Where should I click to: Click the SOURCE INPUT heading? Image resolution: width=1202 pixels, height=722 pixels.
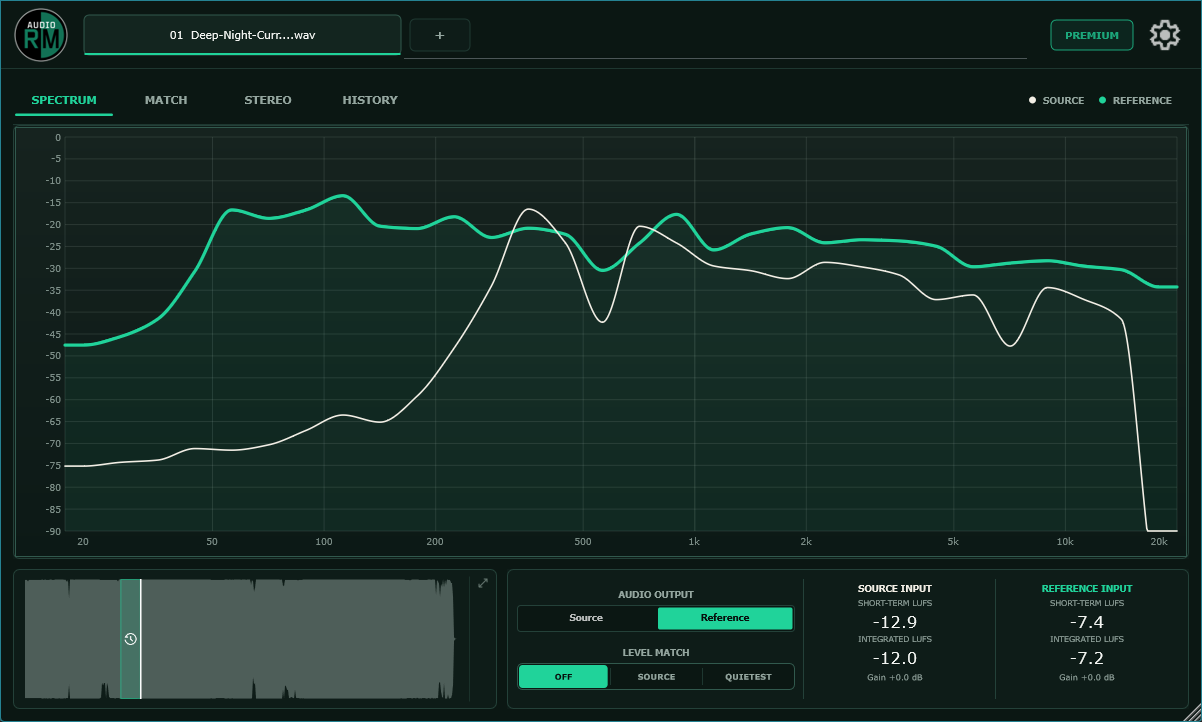coord(895,589)
